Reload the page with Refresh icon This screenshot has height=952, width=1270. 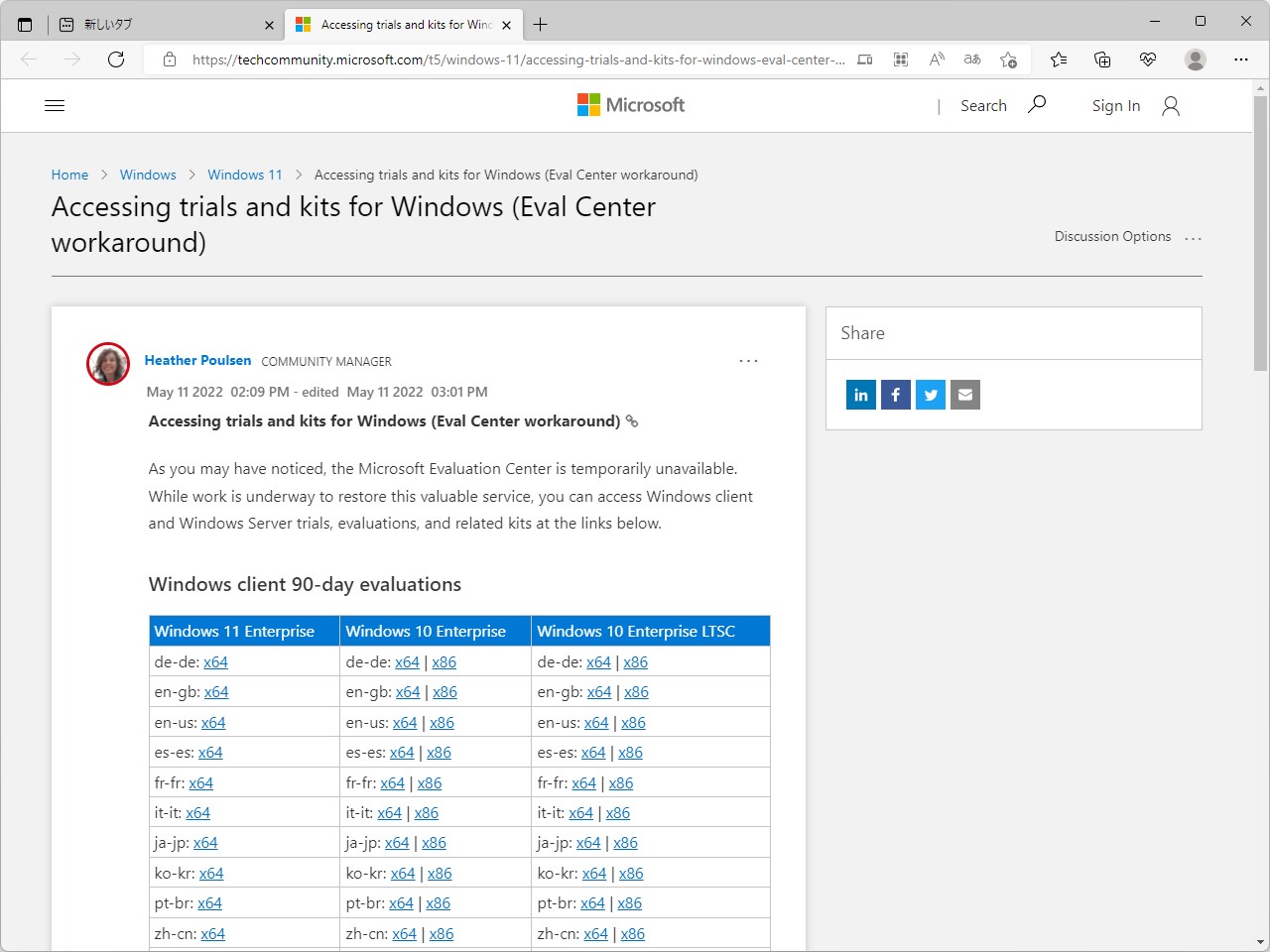point(116,59)
